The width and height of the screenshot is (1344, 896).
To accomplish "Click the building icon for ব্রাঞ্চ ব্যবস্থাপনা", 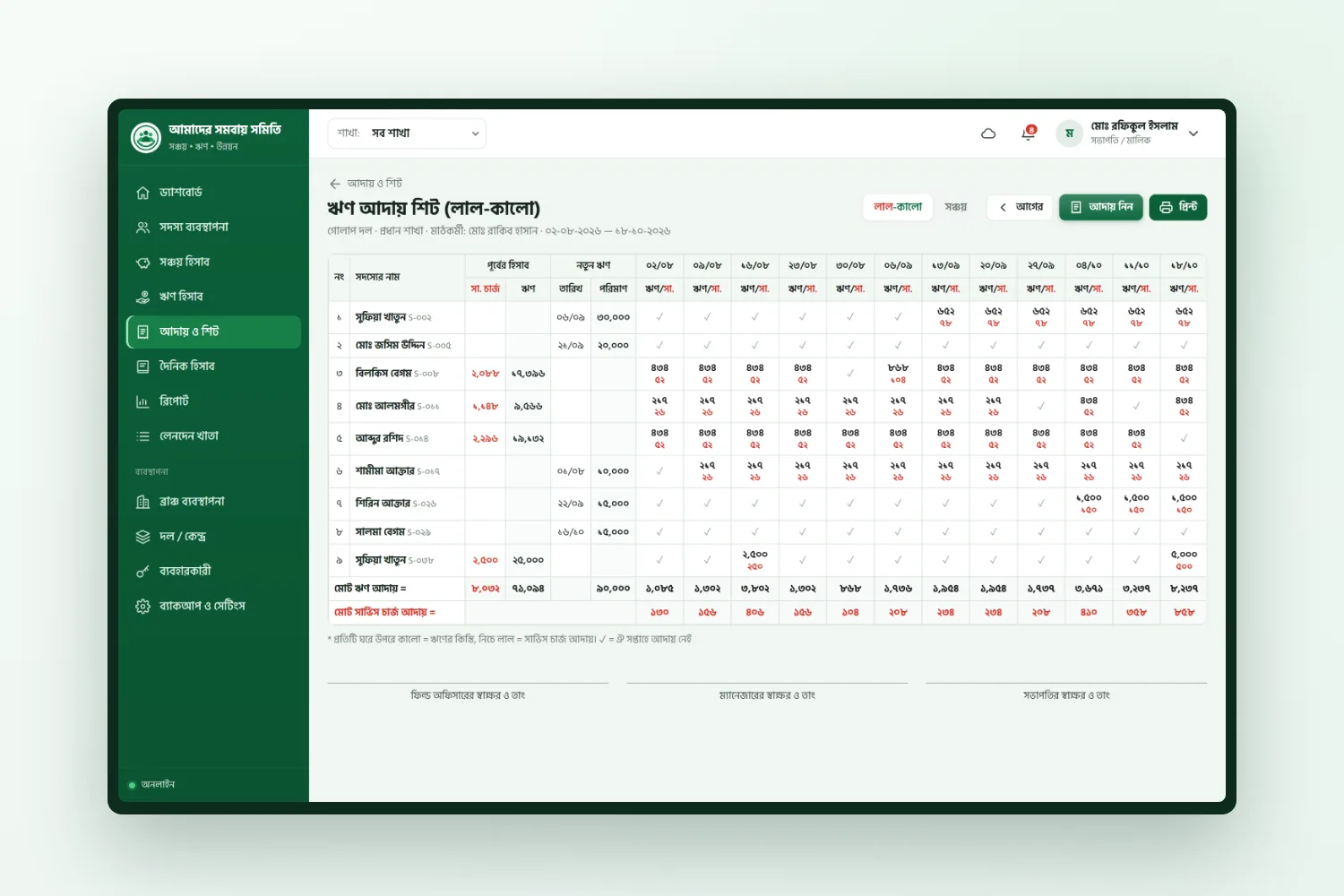I will click(x=142, y=502).
